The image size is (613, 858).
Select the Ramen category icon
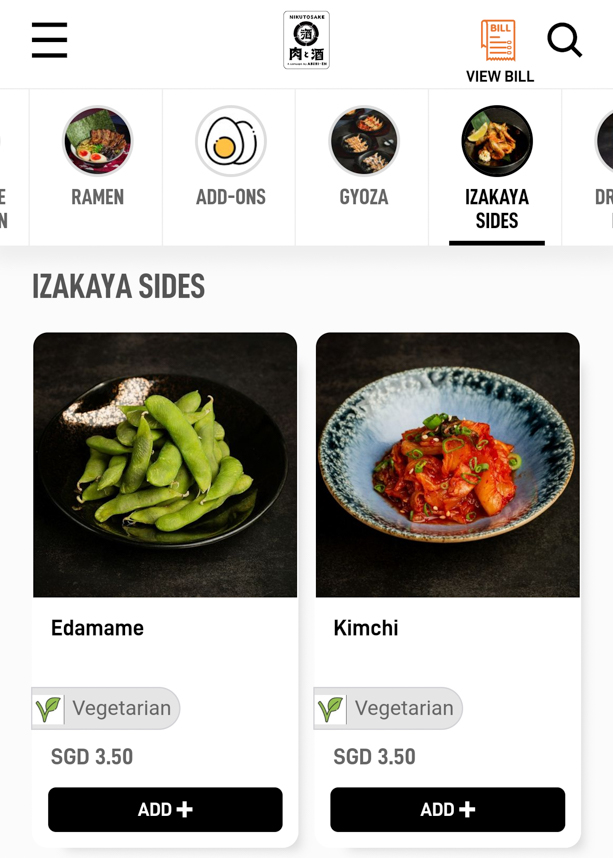click(98, 141)
